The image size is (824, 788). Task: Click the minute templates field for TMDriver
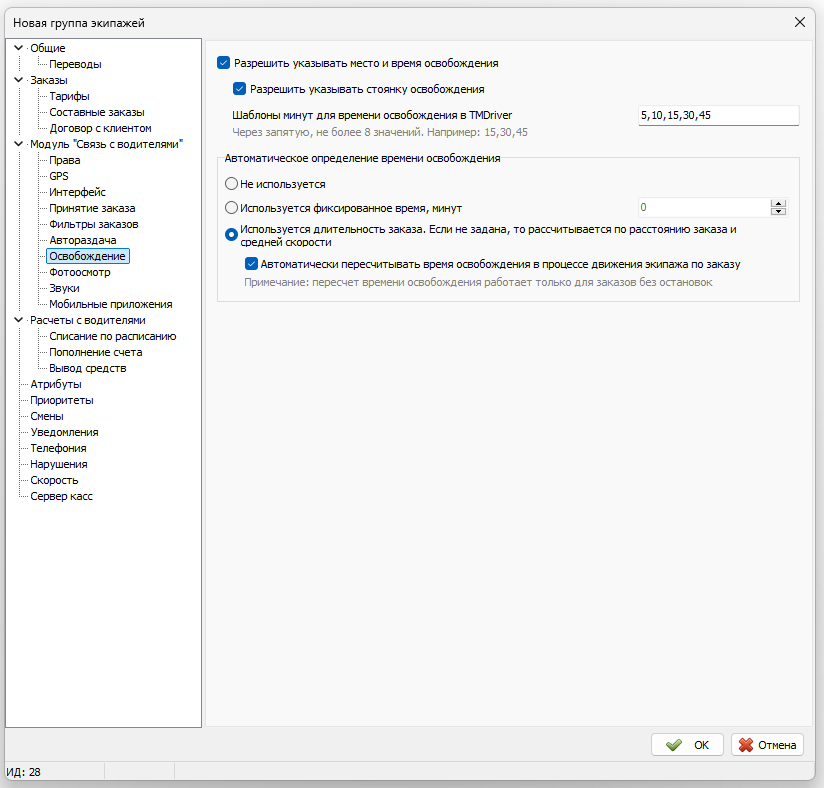tap(717, 116)
